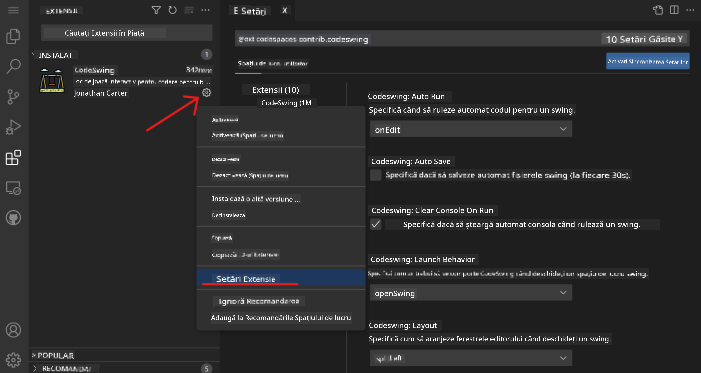This screenshot has width=701, height=373.
Task: Enable the Codeswing Auto Save checkbox
Action: (376, 175)
